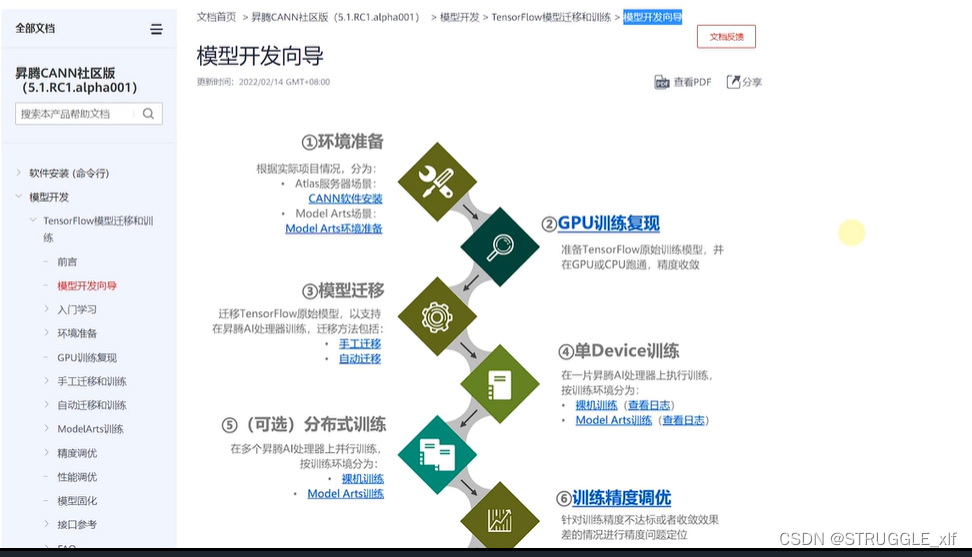The width and height of the screenshot is (972, 557).
Task: Click the 全部文档 header text
Action: 35,29
